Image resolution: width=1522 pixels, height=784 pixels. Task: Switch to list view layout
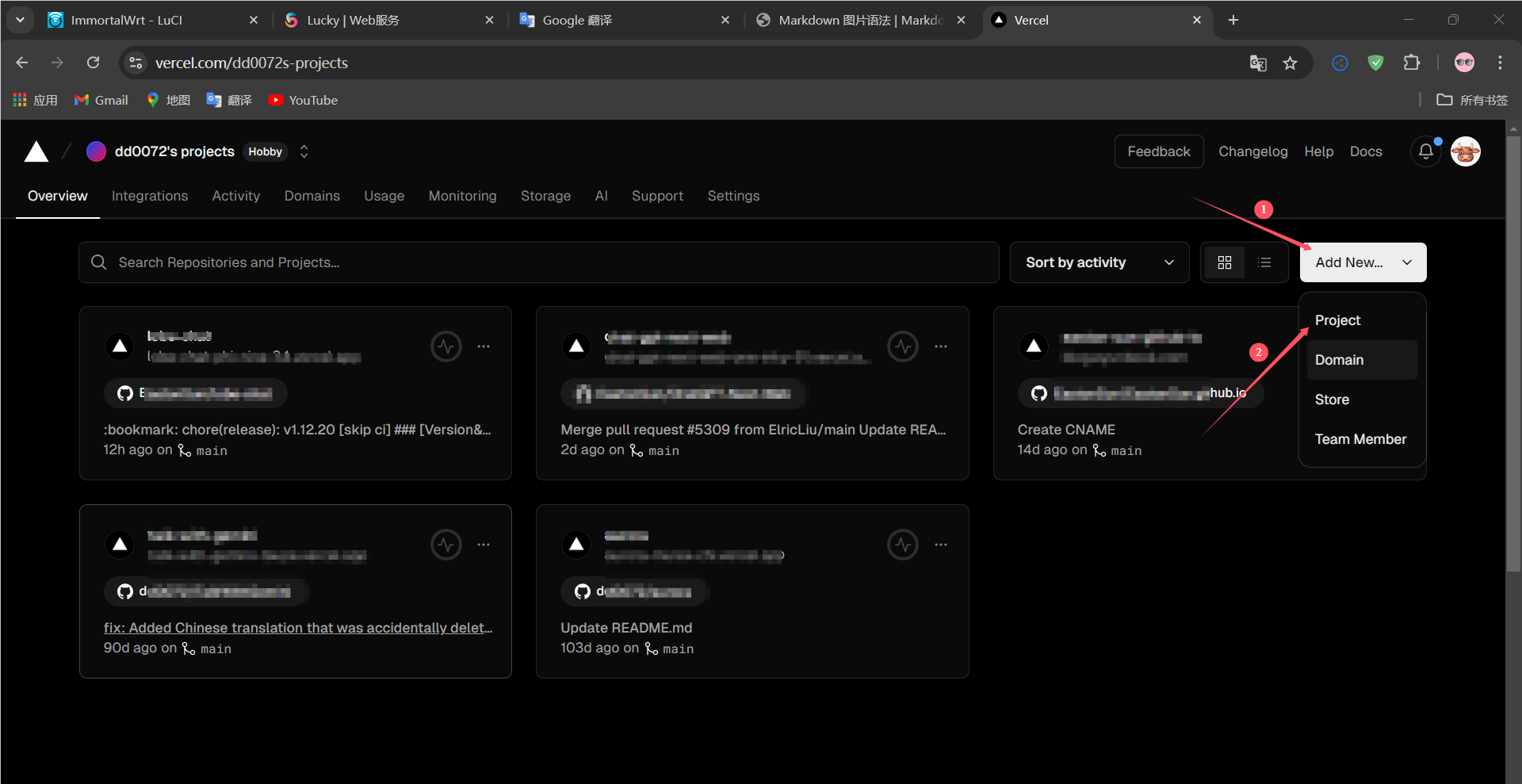coord(1264,262)
